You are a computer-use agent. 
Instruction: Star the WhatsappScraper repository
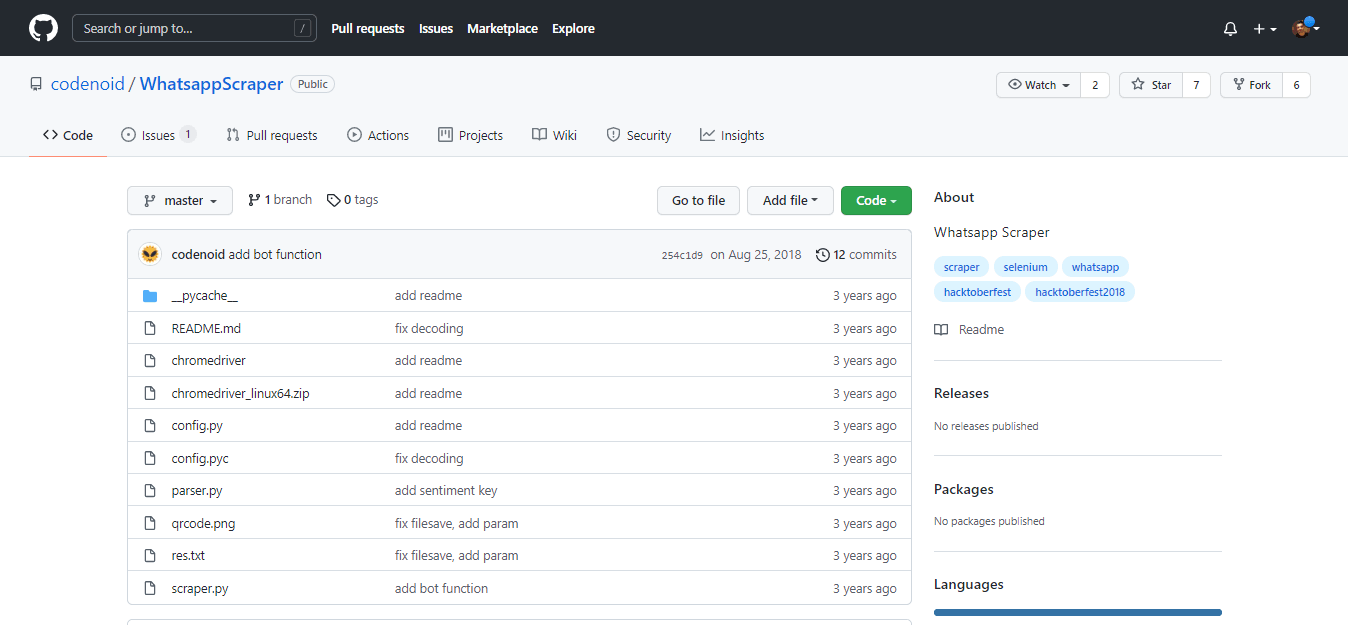[x=1151, y=85]
